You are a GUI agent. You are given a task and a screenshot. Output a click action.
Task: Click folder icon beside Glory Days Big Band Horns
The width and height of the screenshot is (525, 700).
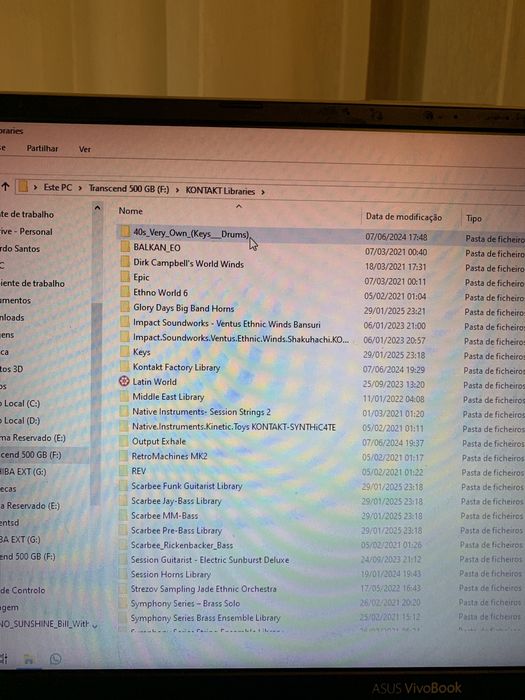(x=125, y=308)
